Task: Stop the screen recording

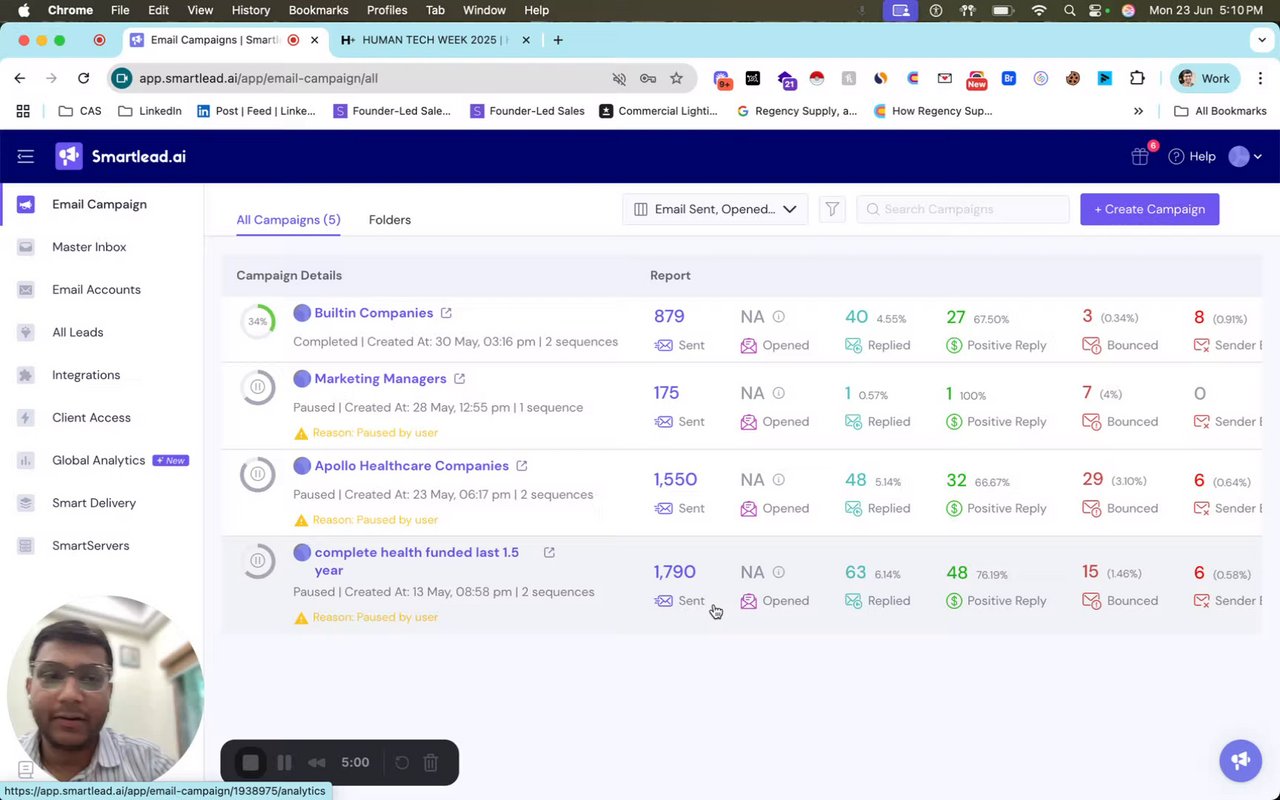Action: [250, 763]
